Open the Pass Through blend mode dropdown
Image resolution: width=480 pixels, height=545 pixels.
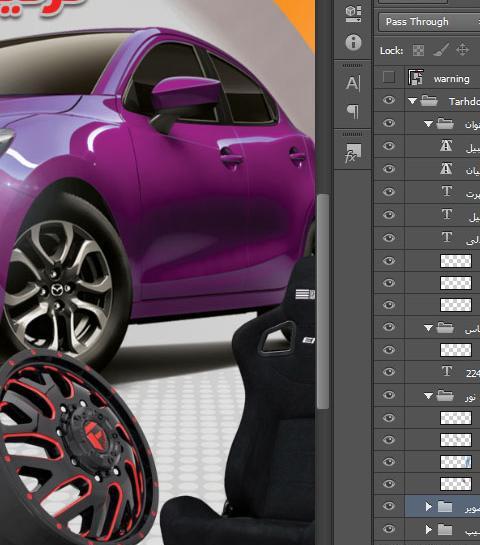(x=429, y=22)
